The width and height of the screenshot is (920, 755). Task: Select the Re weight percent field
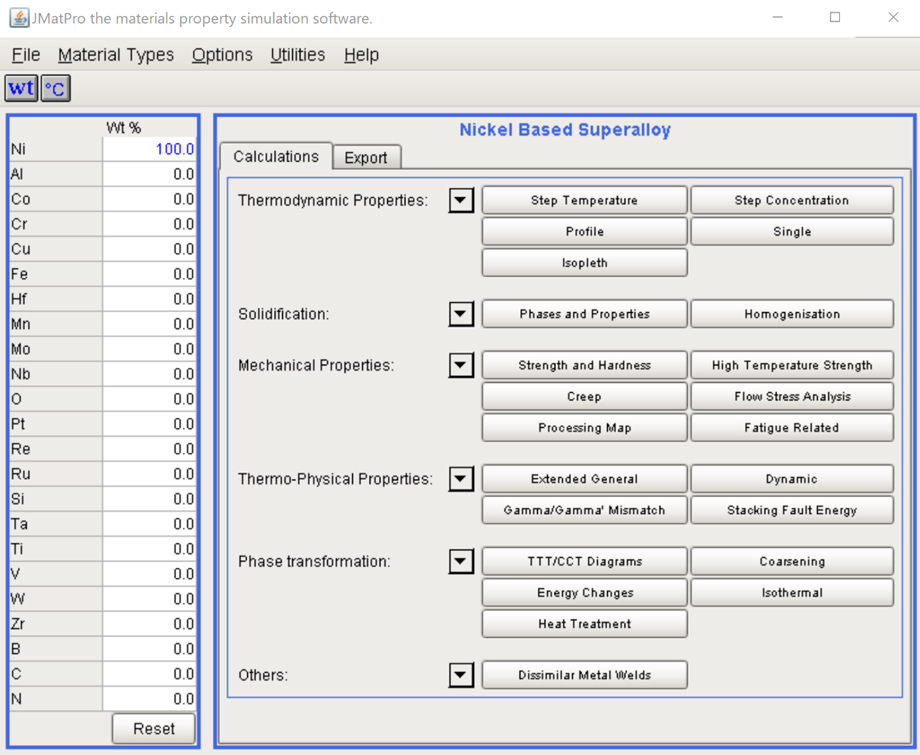[x=150, y=449]
